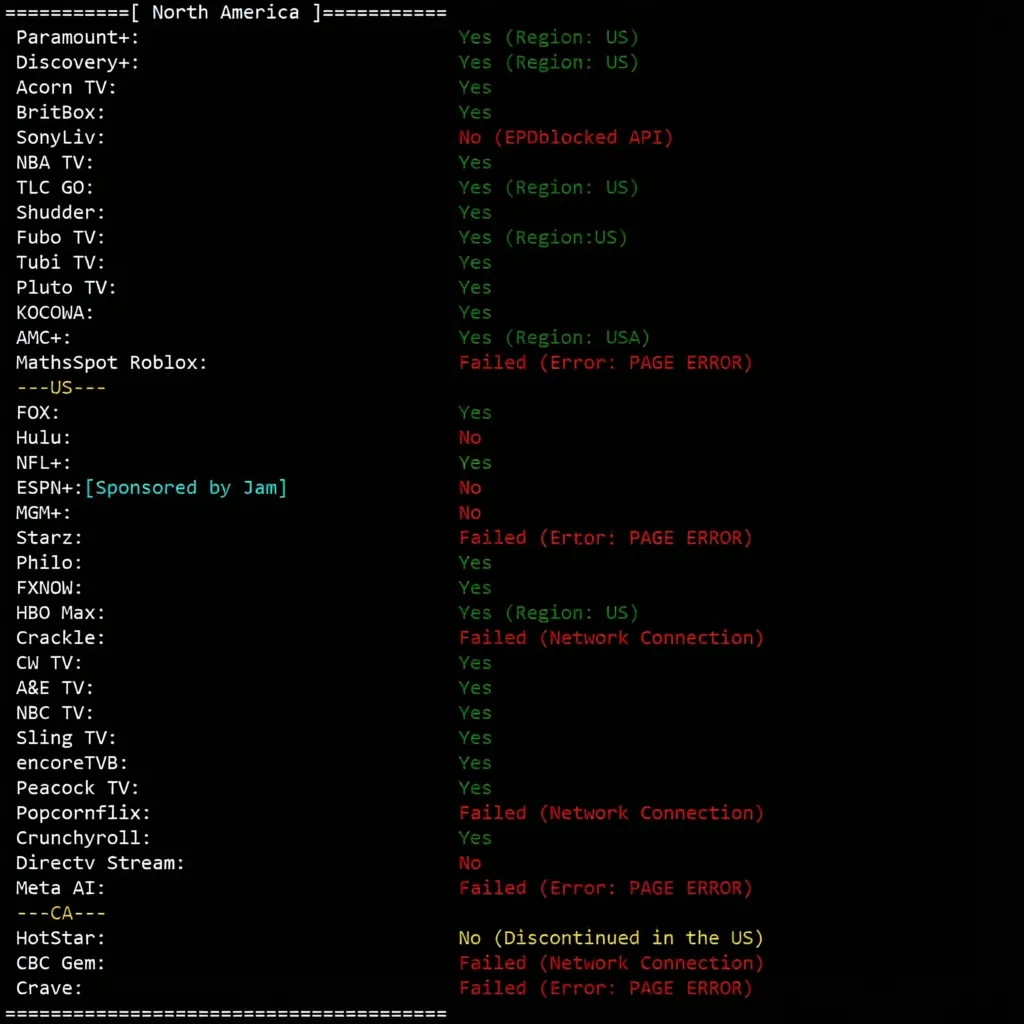Click the 'TLC GO:' label
The height and width of the screenshot is (1024, 1024).
coord(55,187)
